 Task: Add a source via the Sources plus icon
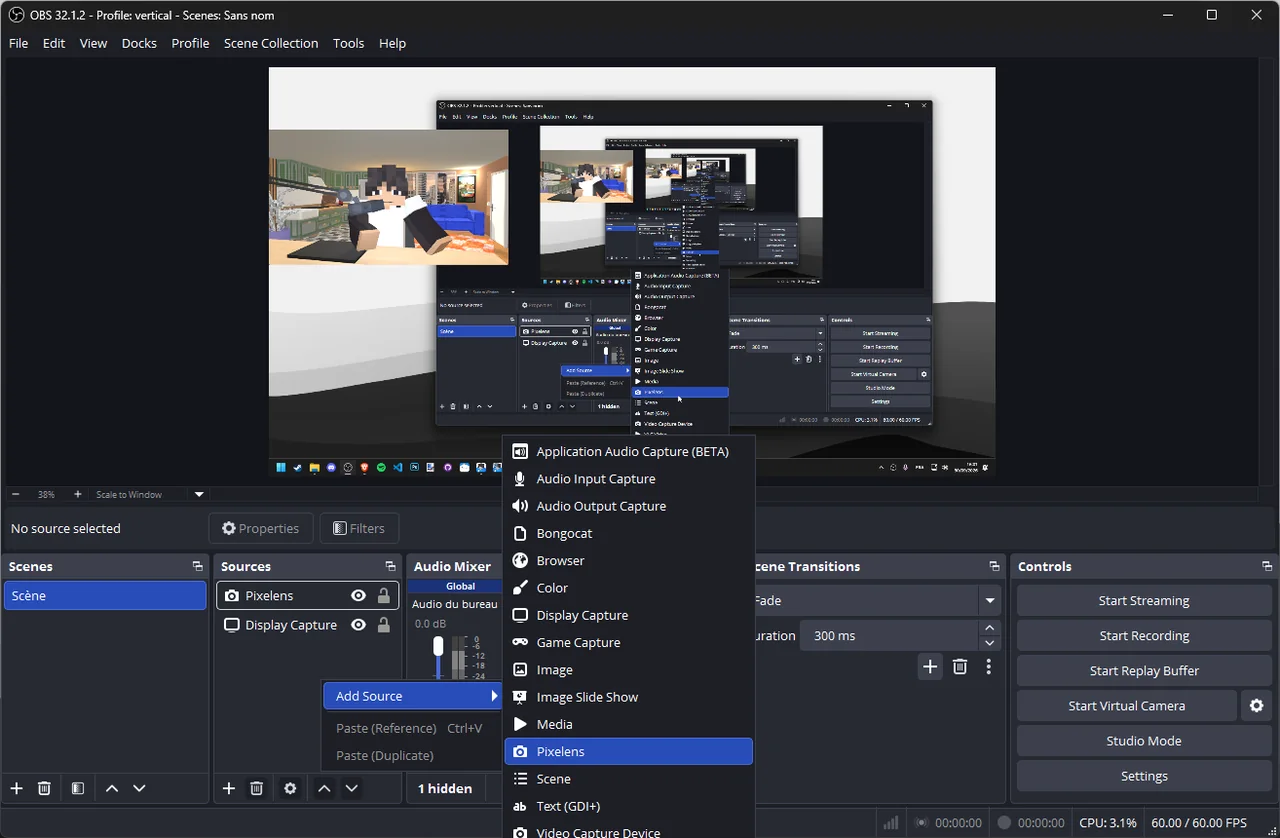[x=229, y=788]
